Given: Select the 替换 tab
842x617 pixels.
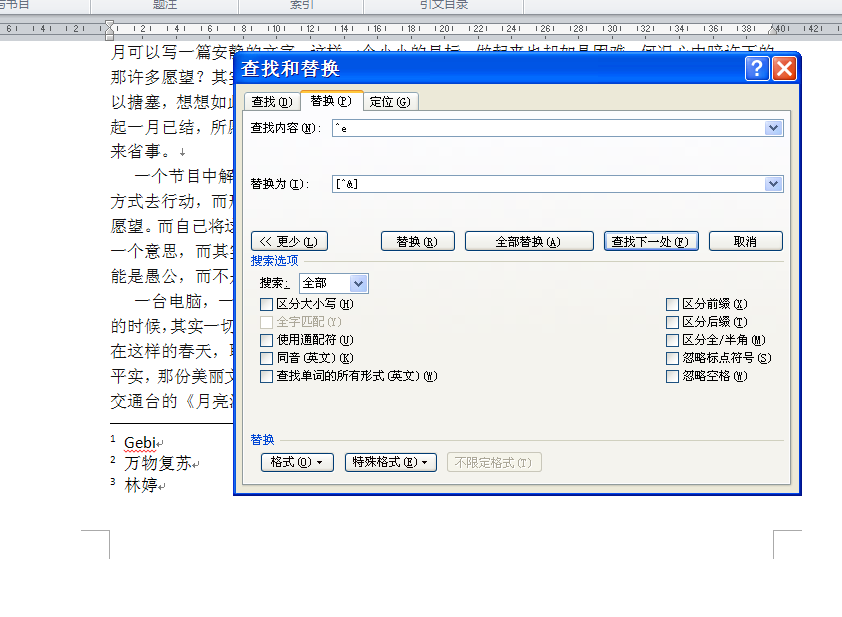Looking at the screenshot, I should click(x=331, y=100).
